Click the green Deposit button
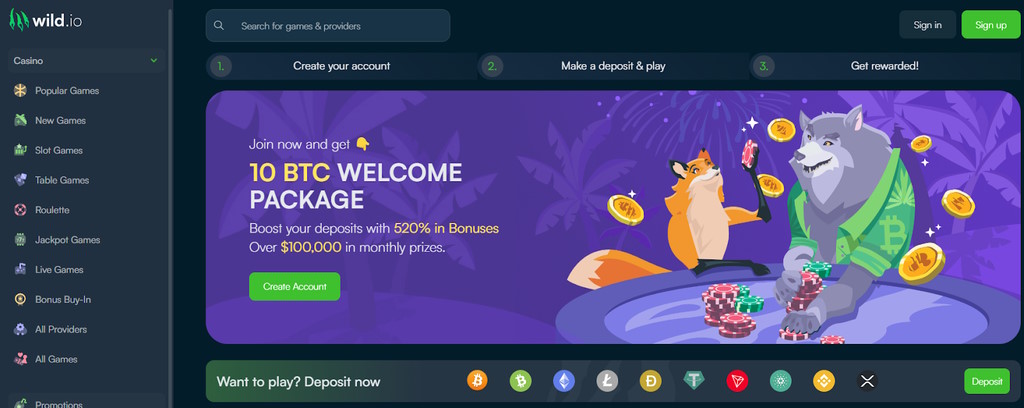The width and height of the screenshot is (1024, 408). pyautogui.click(x=987, y=381)
